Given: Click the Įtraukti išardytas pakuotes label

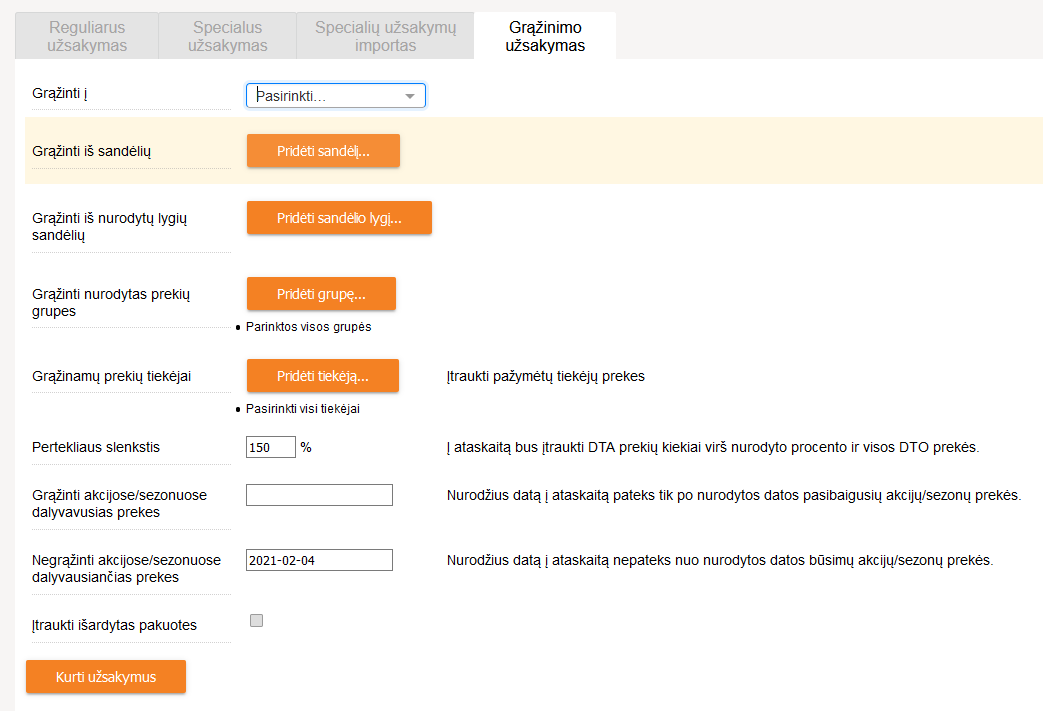Looking at the screenshot, I should (x=114, y=625).
